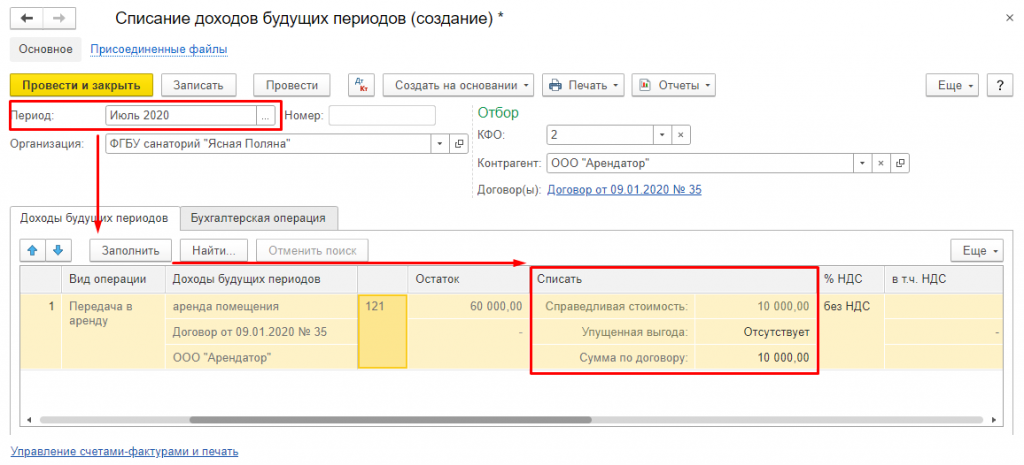Click the back navigation arrow

(x=26, y=18)
